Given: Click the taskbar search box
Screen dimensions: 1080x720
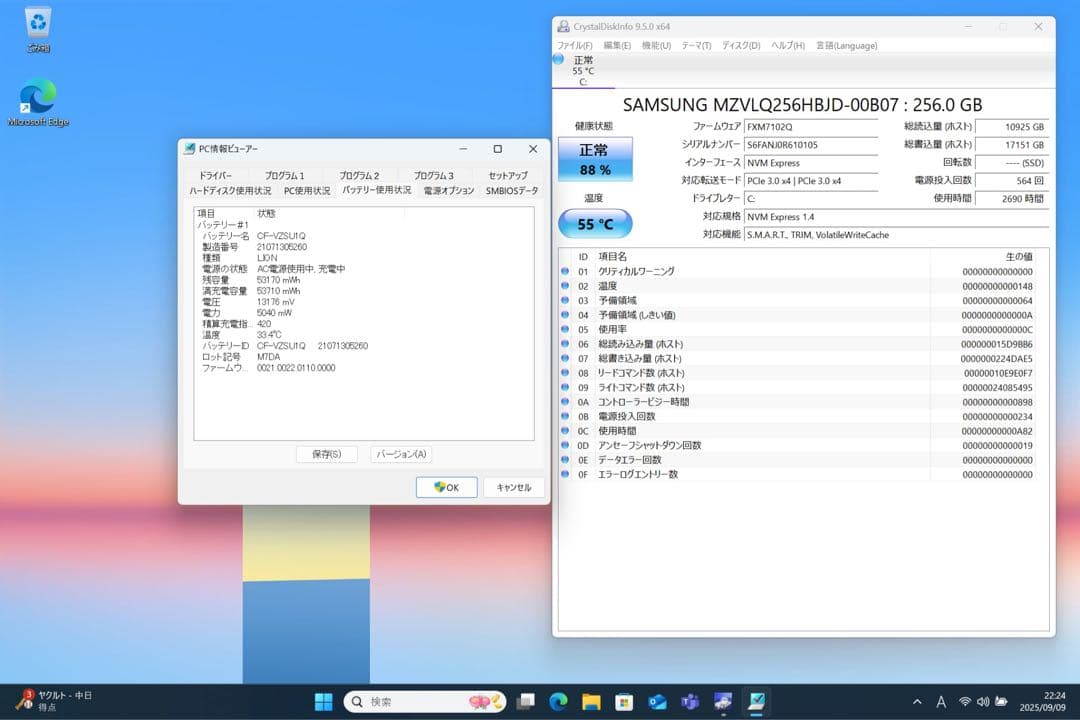Looking at the screenshot, I should coord(424,701).
